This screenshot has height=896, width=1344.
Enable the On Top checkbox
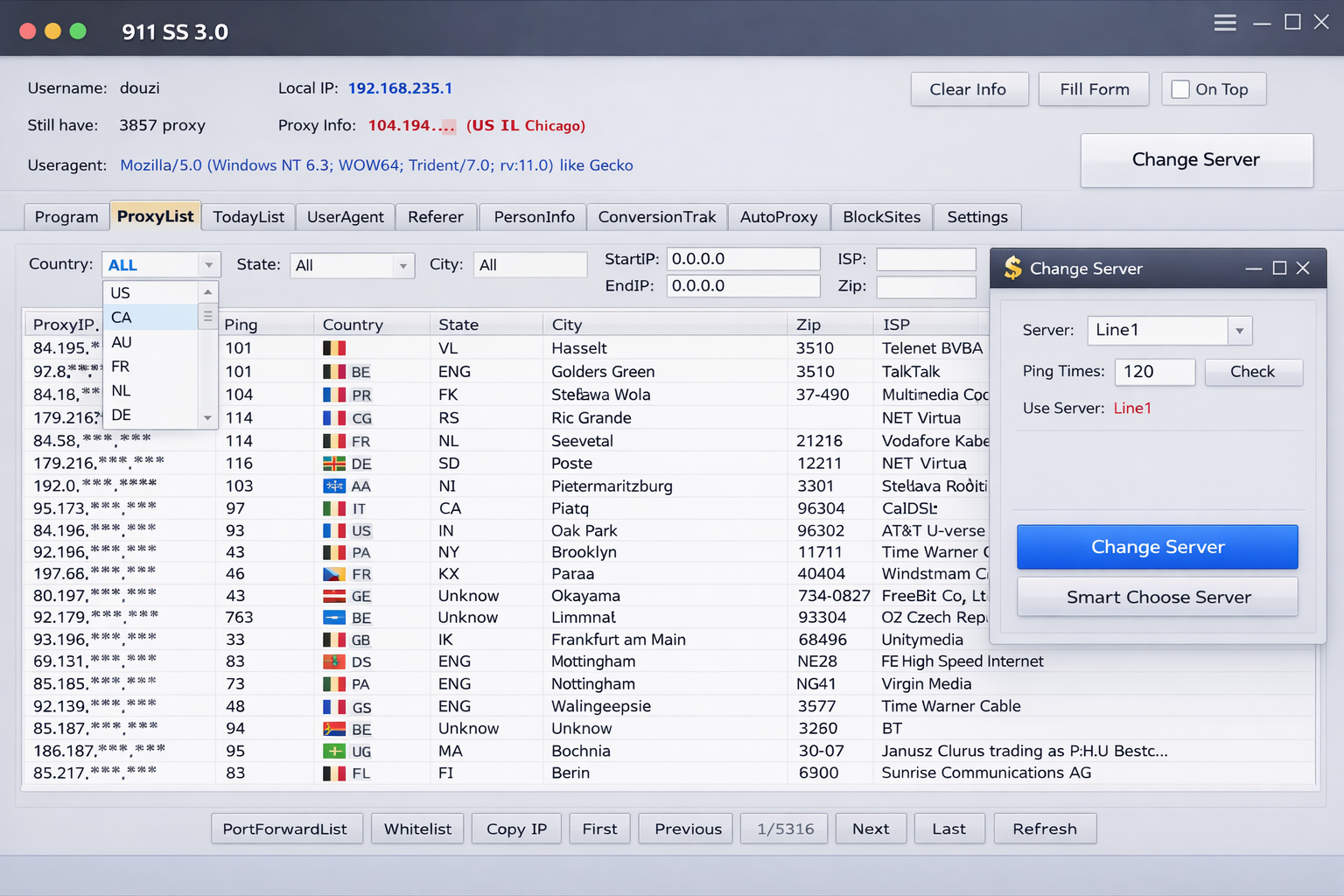click(x=1179, y=88)
